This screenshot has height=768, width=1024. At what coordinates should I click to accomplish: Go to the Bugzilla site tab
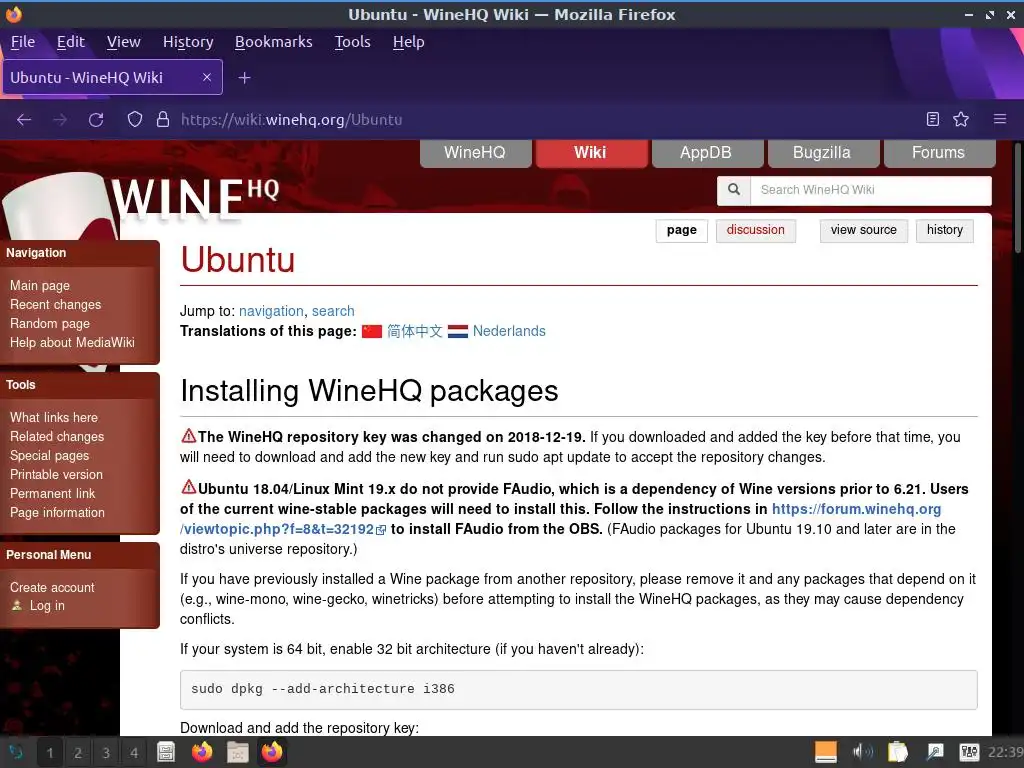[x=822, y=153]
